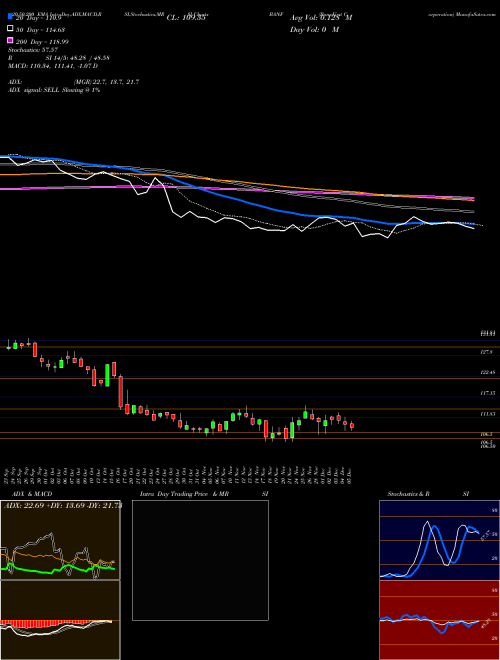Select the '200 Day = 118.99' label
This screenshot has height=660, width=500.
point(43,42)
